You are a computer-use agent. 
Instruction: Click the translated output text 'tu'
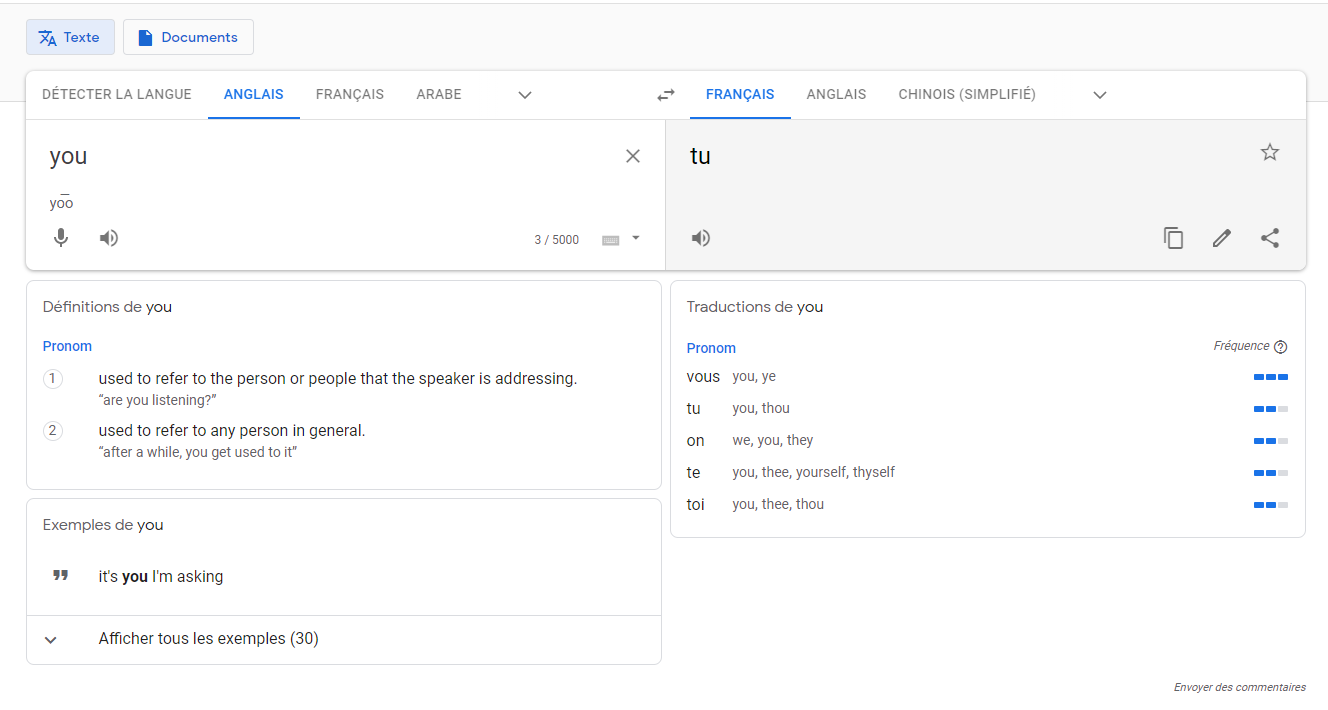point(700,156)
